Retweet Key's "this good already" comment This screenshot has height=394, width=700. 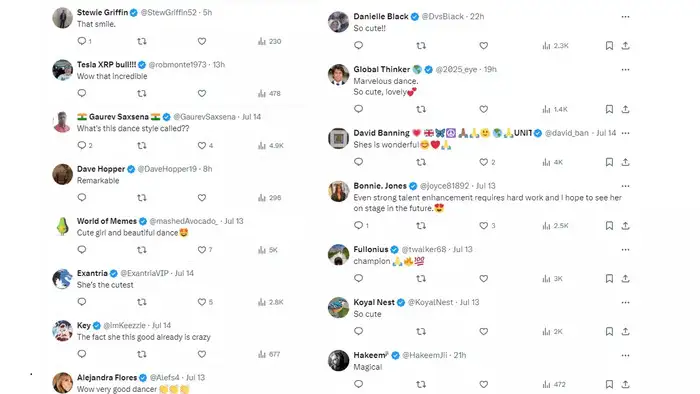tap(142, 354)
